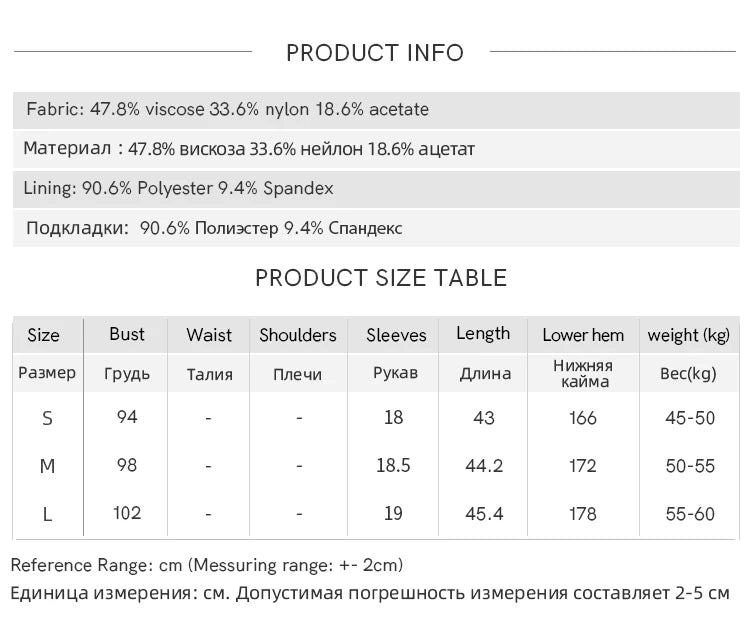This screenshot has height=630, width=750.
Task: Select the Length column header
Action: tap(483, 334)
